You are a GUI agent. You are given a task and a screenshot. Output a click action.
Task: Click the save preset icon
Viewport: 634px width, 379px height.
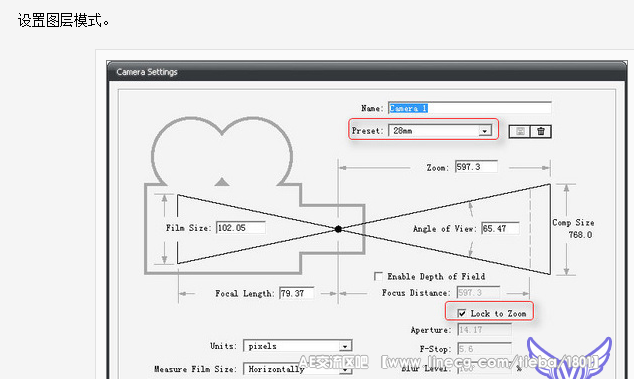(x=520, y=131)
